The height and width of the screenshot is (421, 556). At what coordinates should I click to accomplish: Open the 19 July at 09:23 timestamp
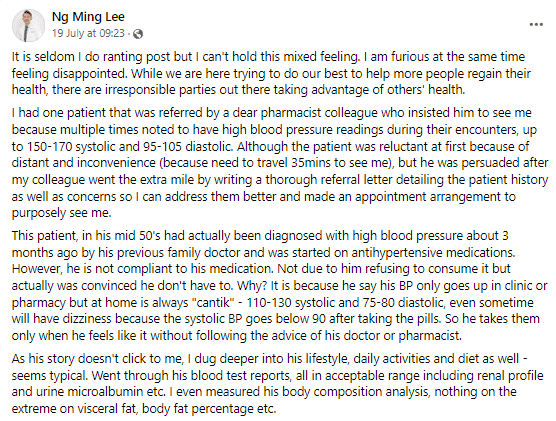pos(88,33)
